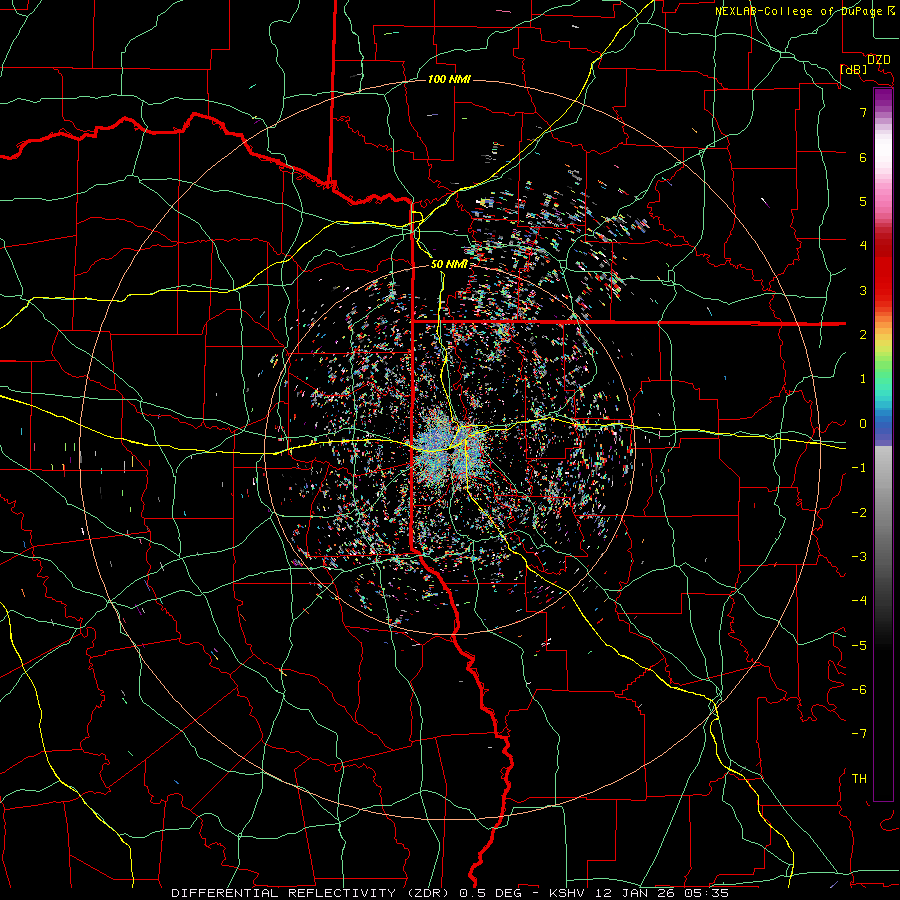Click the '3' value on the scale
Image resolution: width=900 pixels, height=900 pixels.
tap(863, 290)
